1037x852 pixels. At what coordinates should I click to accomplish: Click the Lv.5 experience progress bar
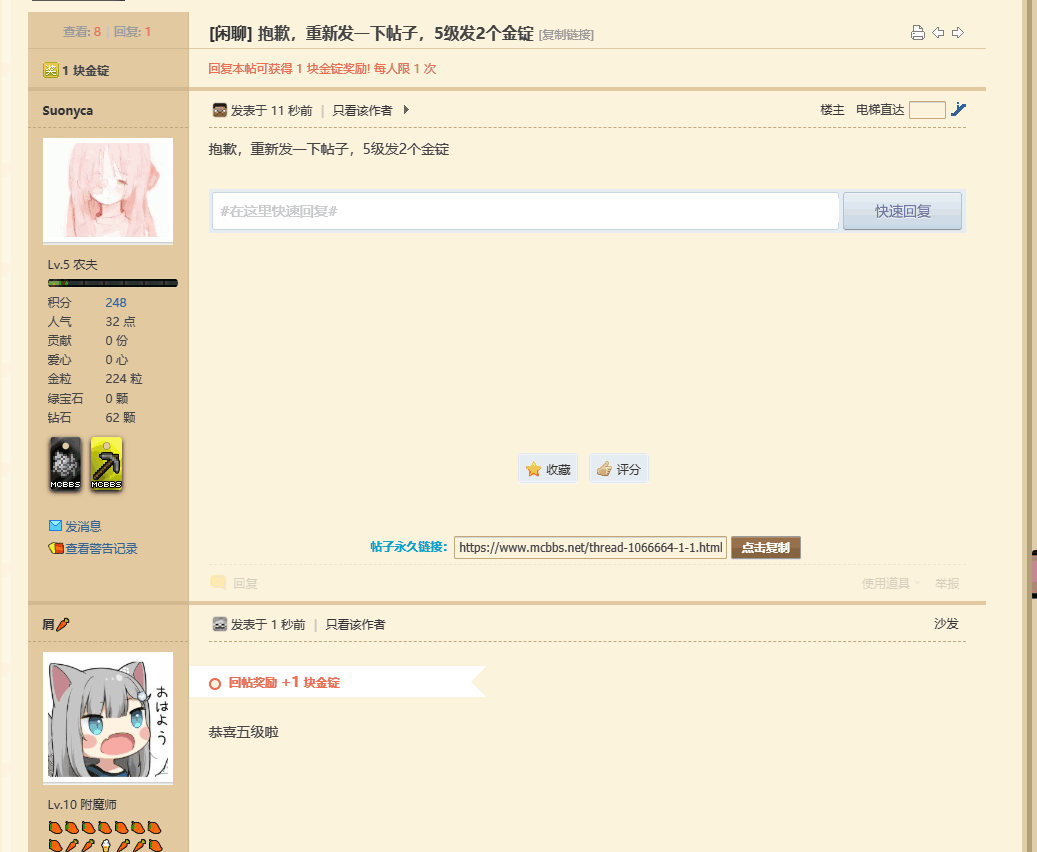[112, 283]
